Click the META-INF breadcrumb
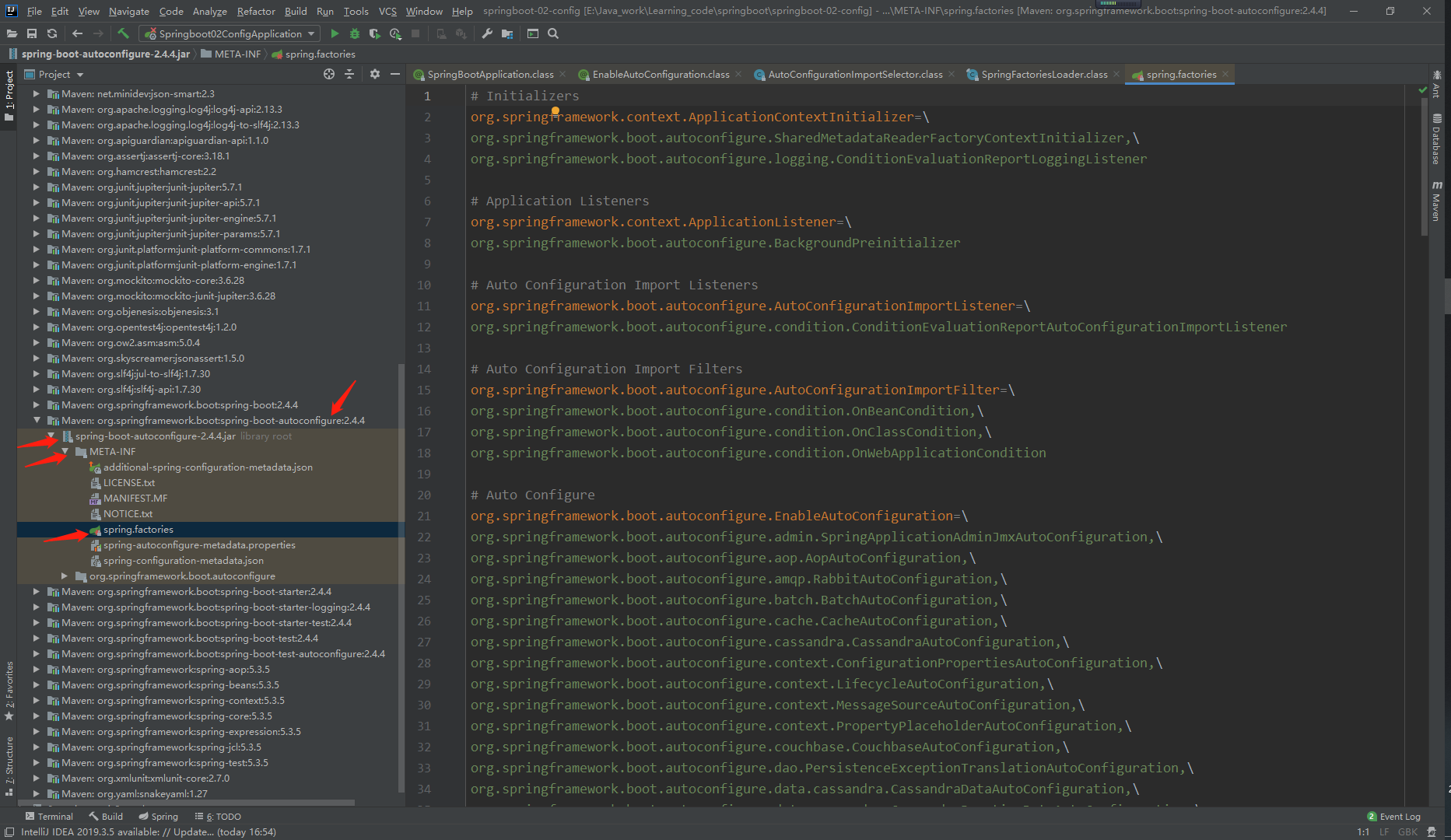The image size is (1451, 840). pyautogui.click(x=230, y=54)
